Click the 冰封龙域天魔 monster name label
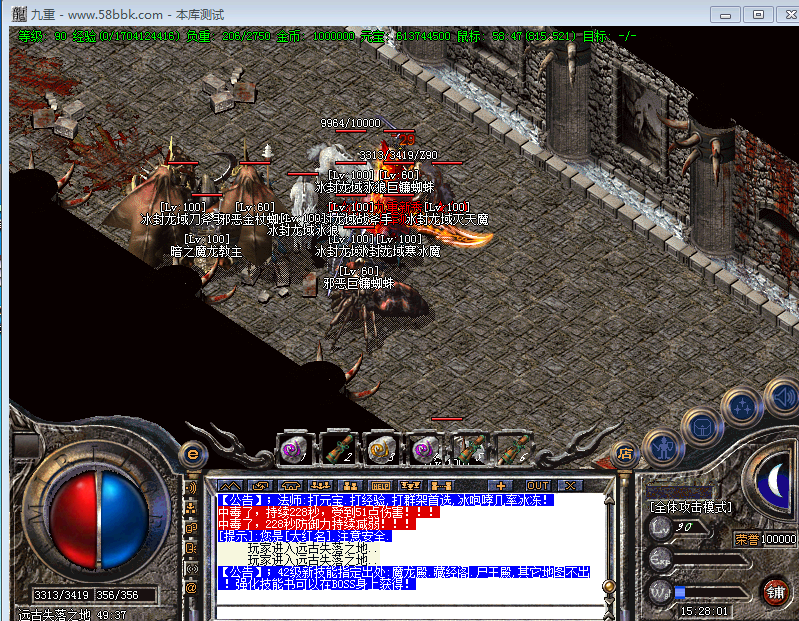The image size is (799, 621). pyautogui.click(x=447, y=220)
